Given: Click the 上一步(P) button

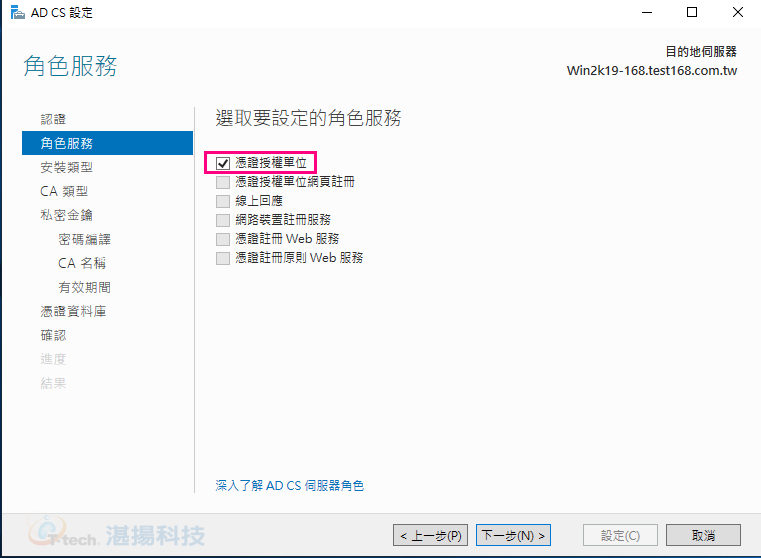Looking at the screenshot, I should click(430, 535).
